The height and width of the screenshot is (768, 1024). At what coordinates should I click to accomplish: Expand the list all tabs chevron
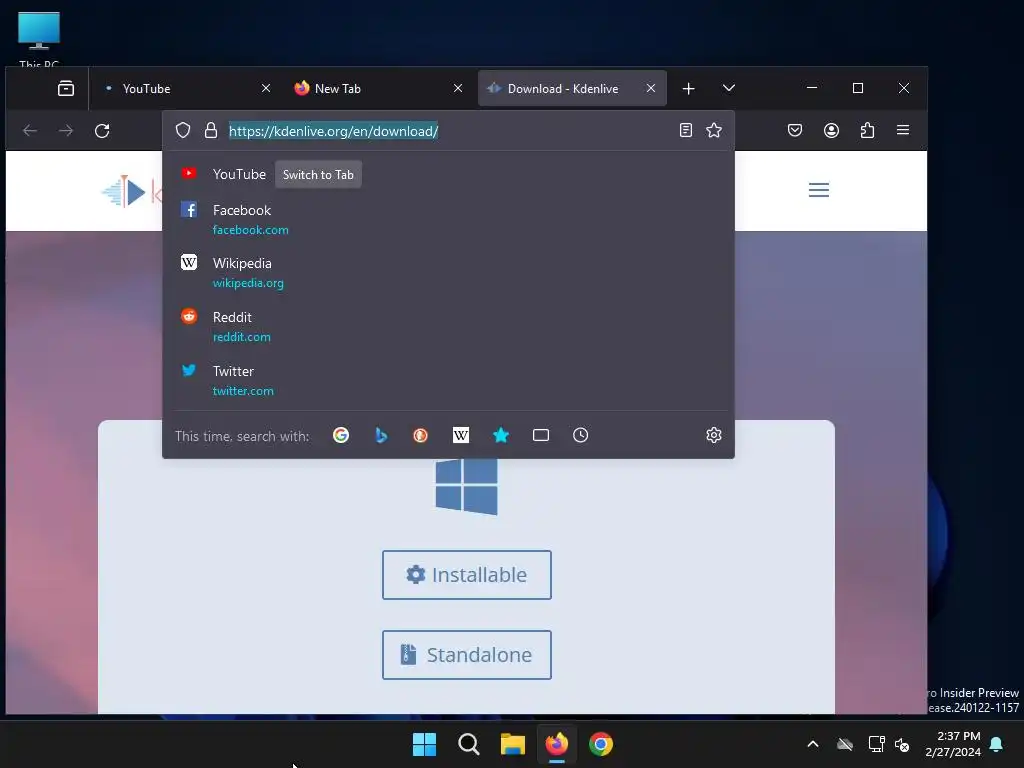point(729,88)
